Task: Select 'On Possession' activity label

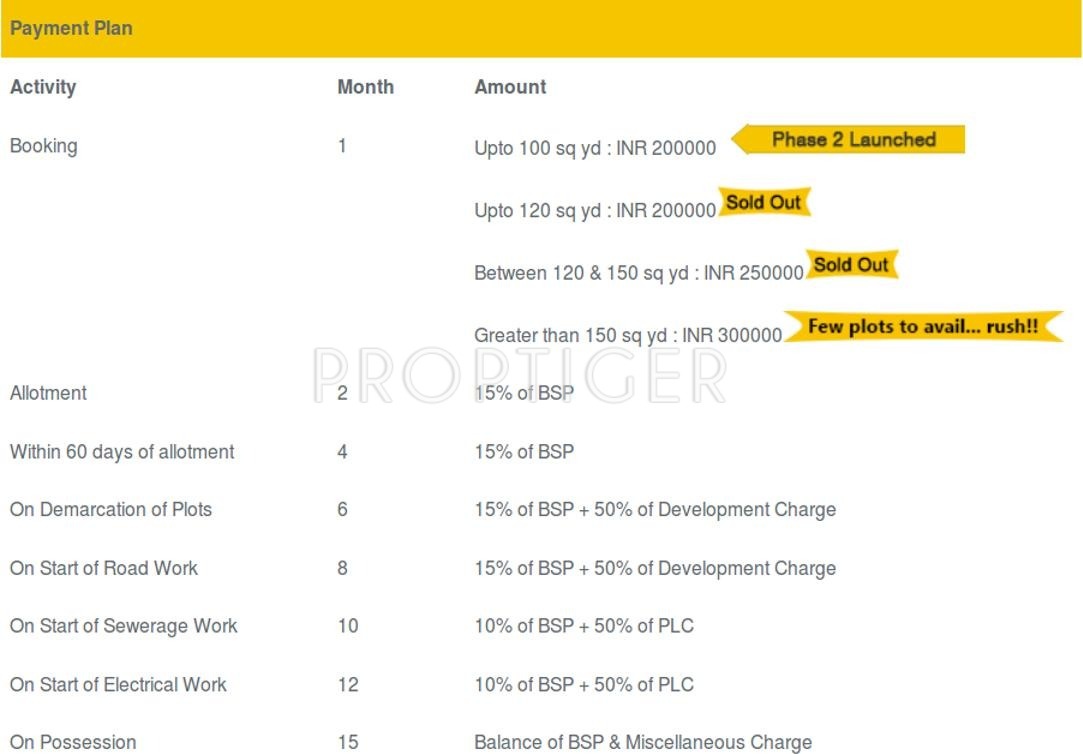Action: tap(73, 742)
